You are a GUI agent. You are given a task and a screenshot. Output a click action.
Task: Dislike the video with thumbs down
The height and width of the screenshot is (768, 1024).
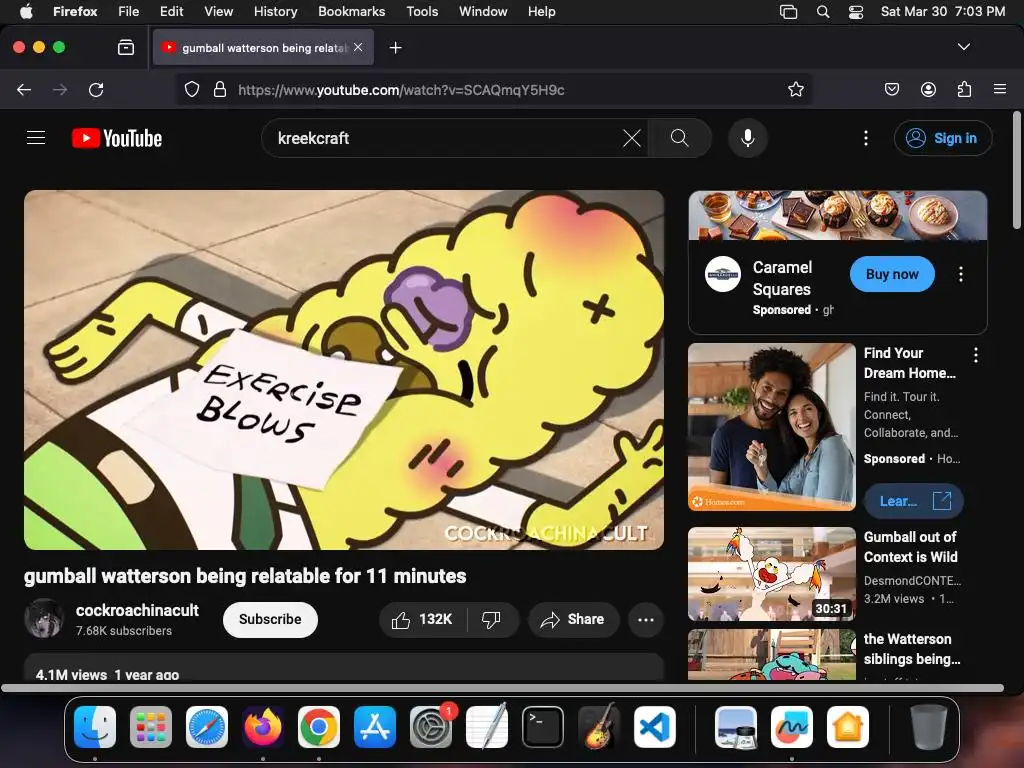pyautogui.click(x=492, y=619)
